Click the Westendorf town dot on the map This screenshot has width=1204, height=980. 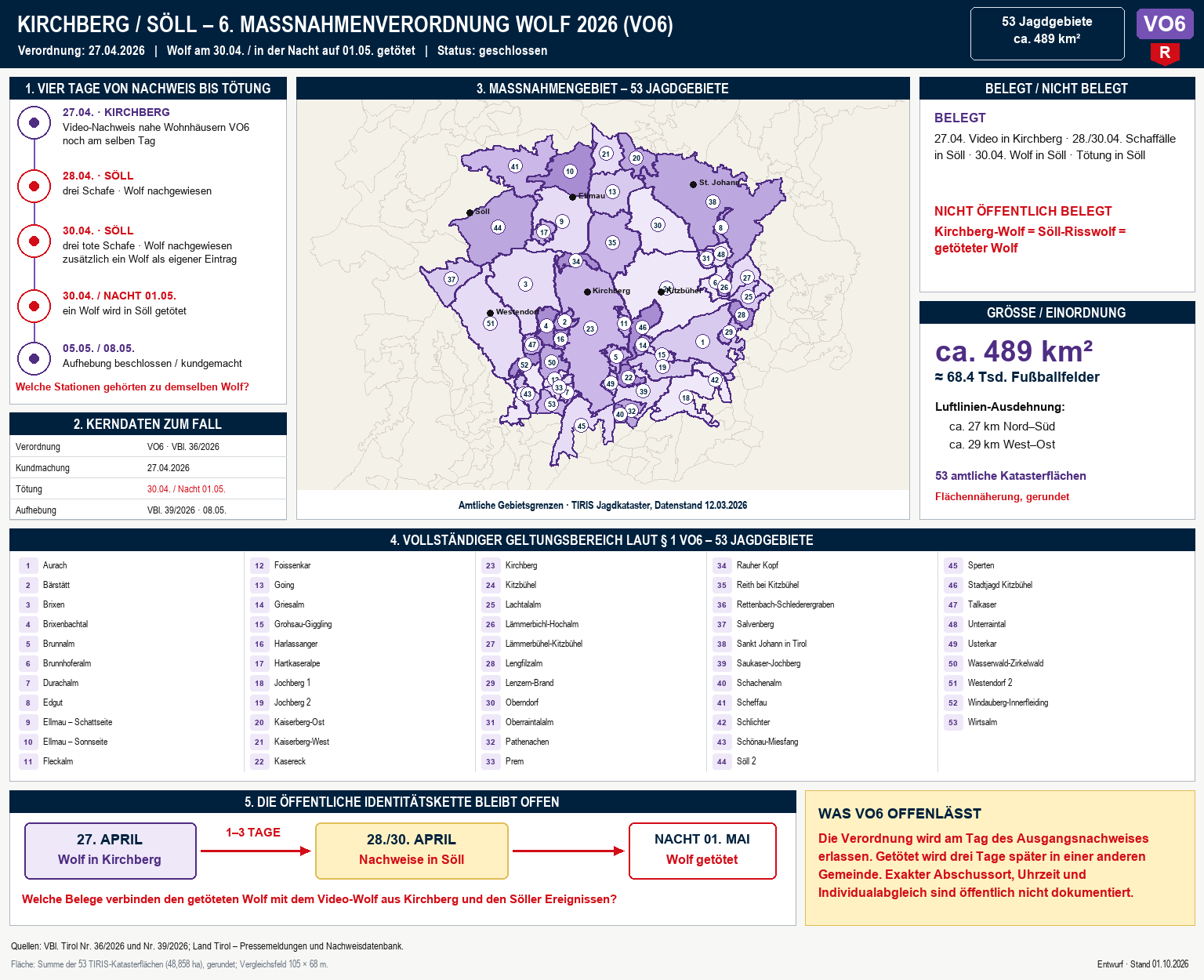tap(490, 313)
